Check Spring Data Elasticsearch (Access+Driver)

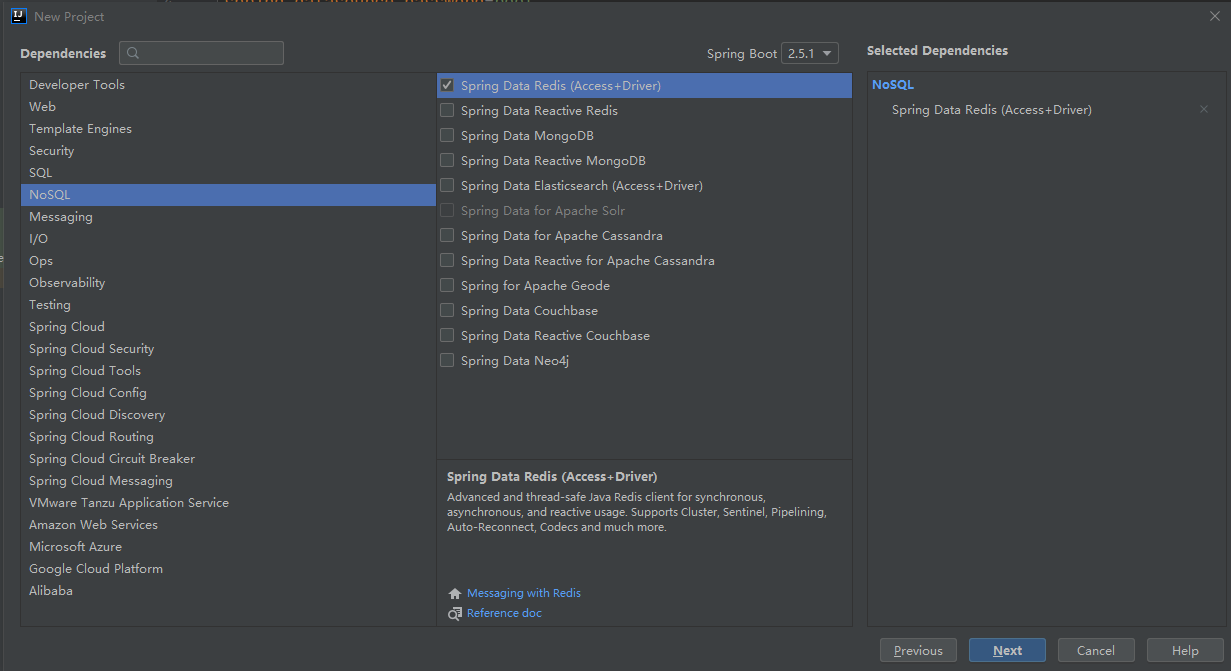click(x=447, y=186)
